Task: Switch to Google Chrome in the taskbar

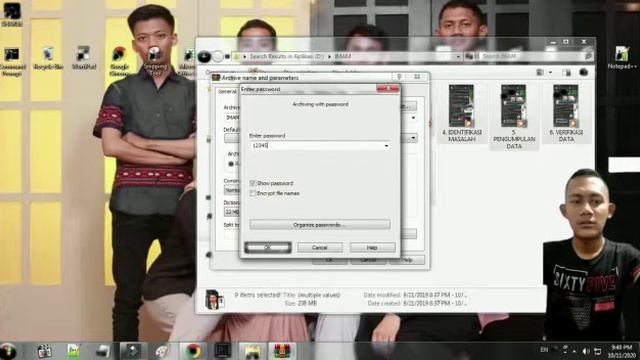Action: click(x=193, y=351)
